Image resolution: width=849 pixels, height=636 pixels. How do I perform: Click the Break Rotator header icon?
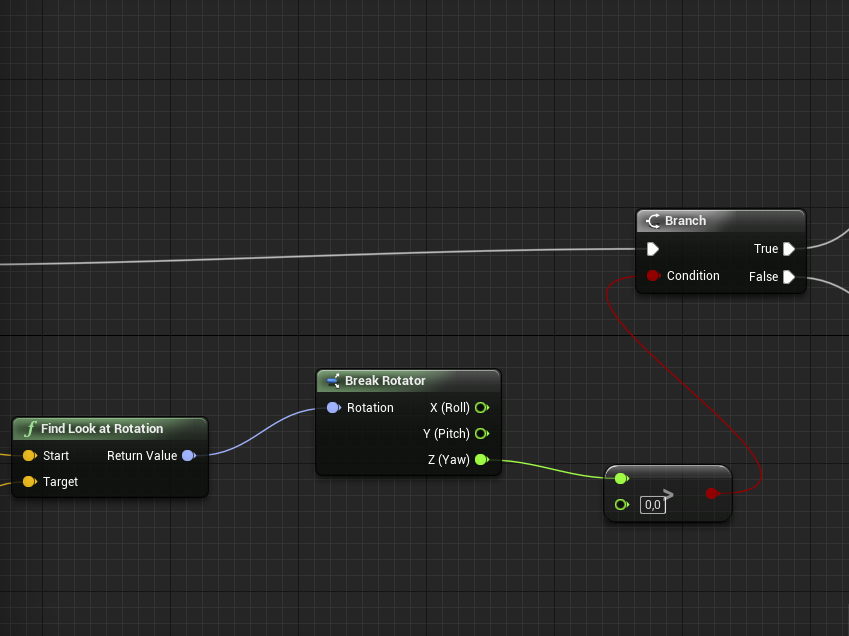pyautogui.click(x=333, y=381)
